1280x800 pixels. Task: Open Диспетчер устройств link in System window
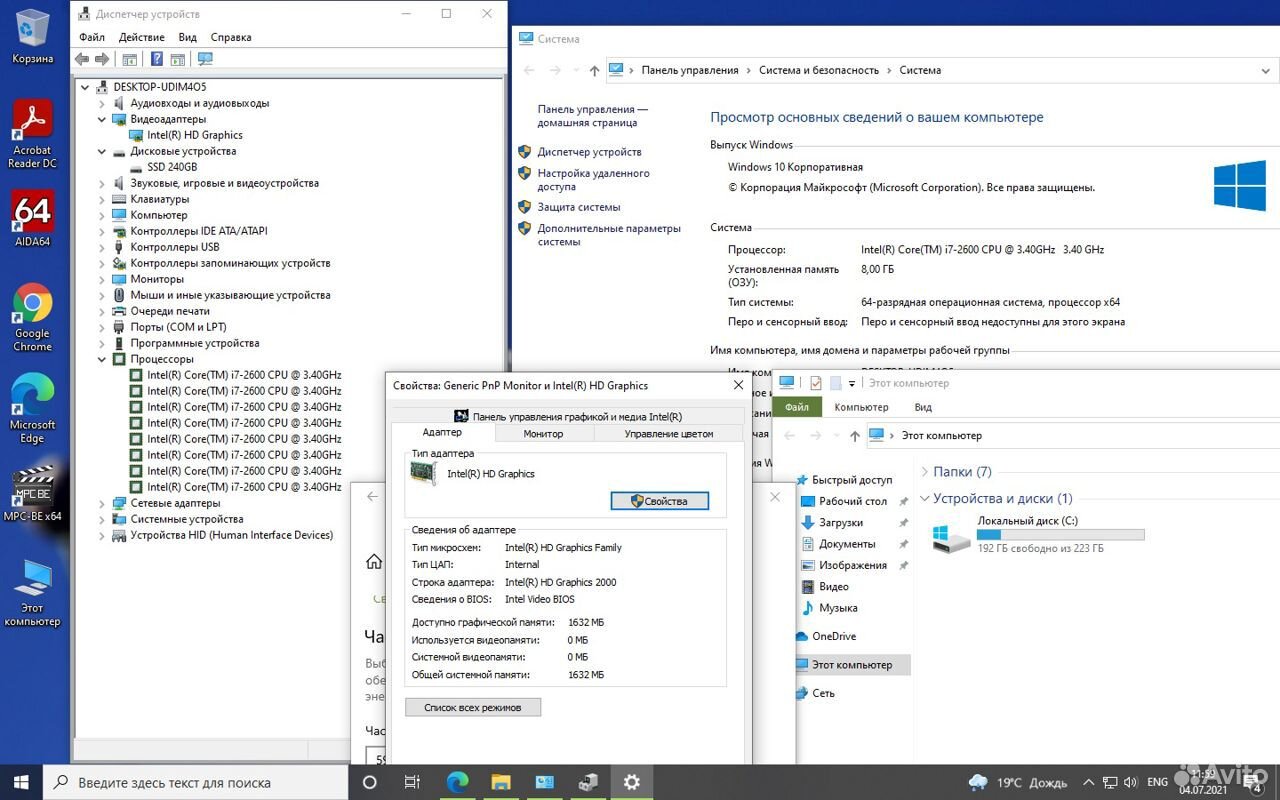pyautogui.click(x=589, y=152)
